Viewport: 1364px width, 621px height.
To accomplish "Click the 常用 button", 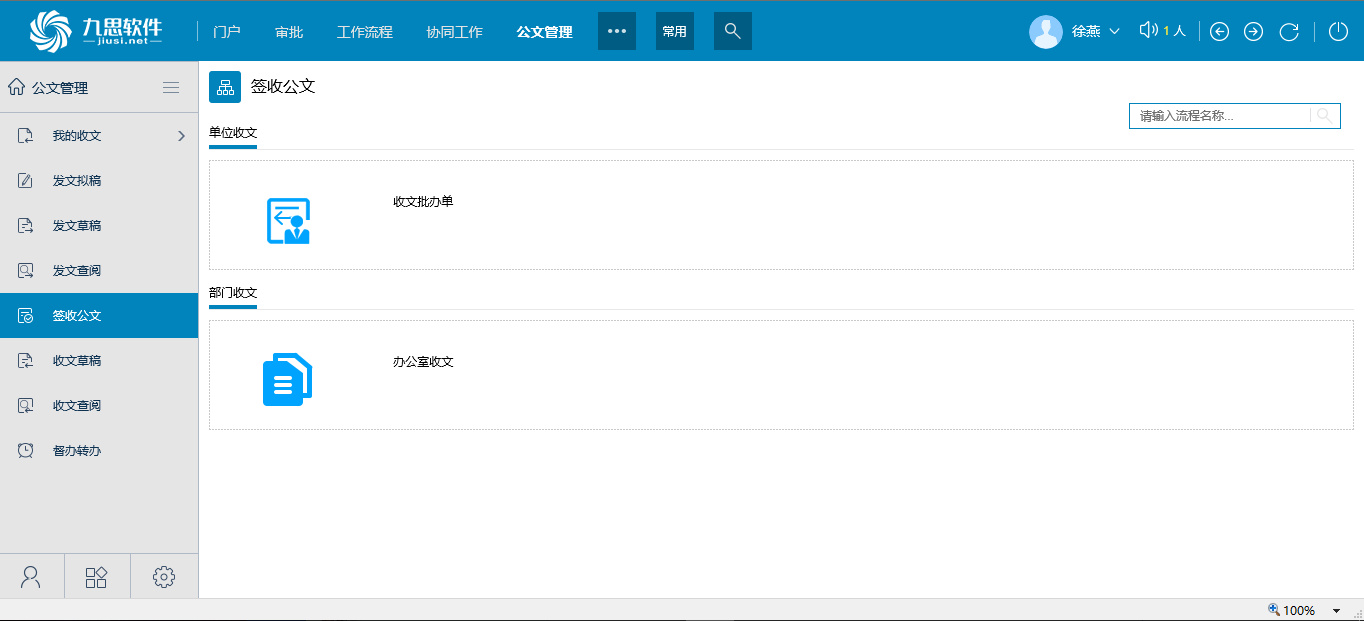I will 675,31.
